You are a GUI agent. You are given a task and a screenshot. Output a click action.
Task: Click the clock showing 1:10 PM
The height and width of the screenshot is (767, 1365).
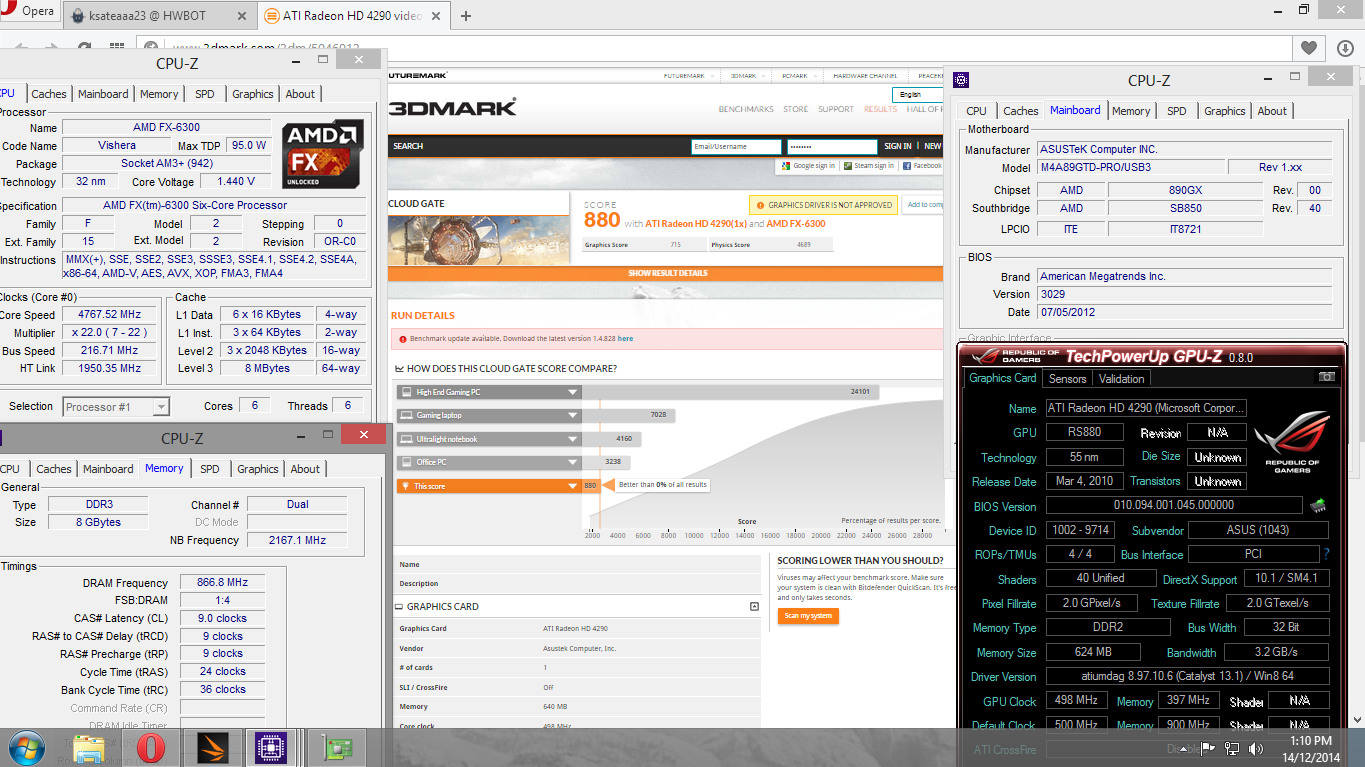click(1313, 741)
